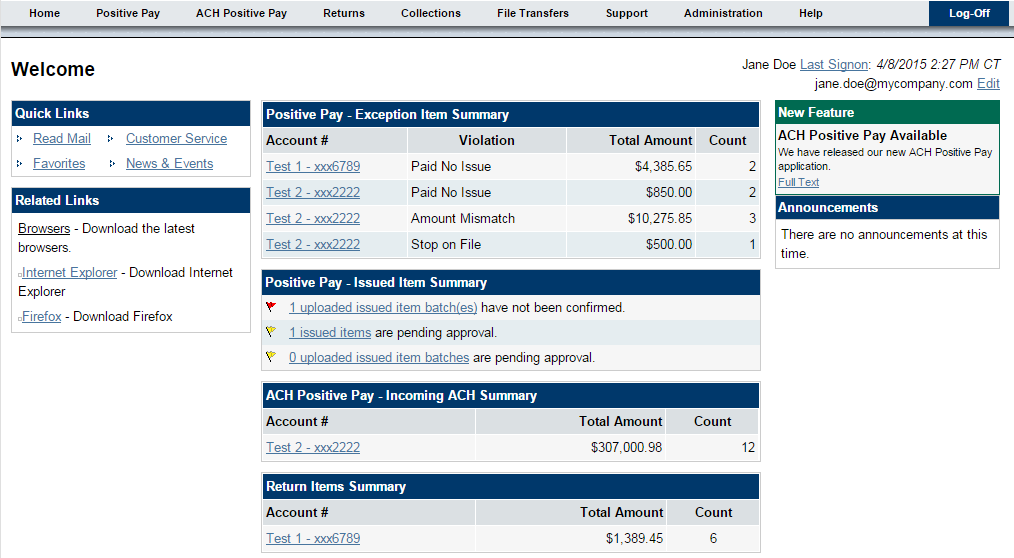The height and width of the screenshot is (558, 1014).
Task: Click the yellow flag beside issued items pending
Action: click(271, 332)
